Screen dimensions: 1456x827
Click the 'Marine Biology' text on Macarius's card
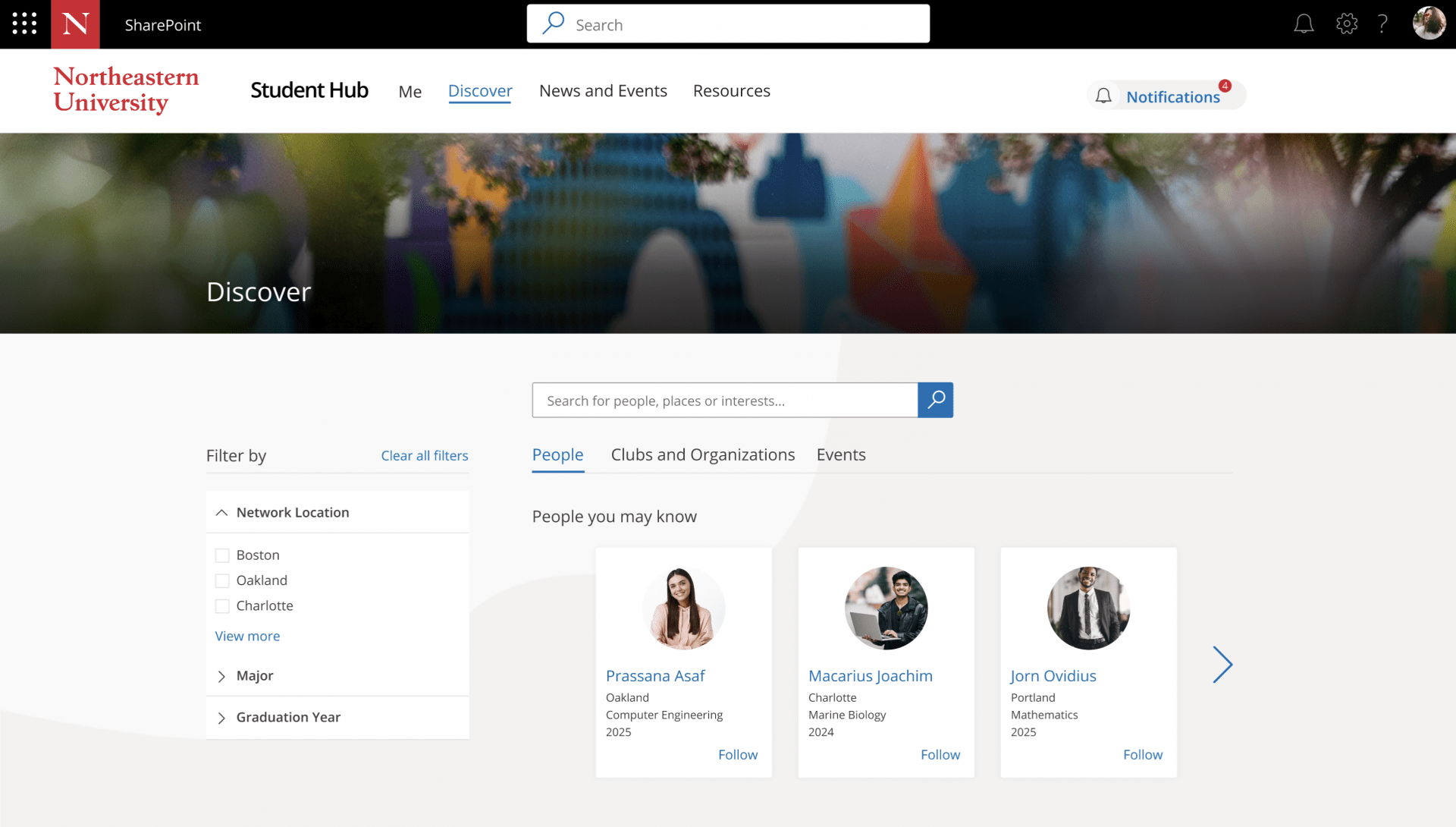(846, 715)
